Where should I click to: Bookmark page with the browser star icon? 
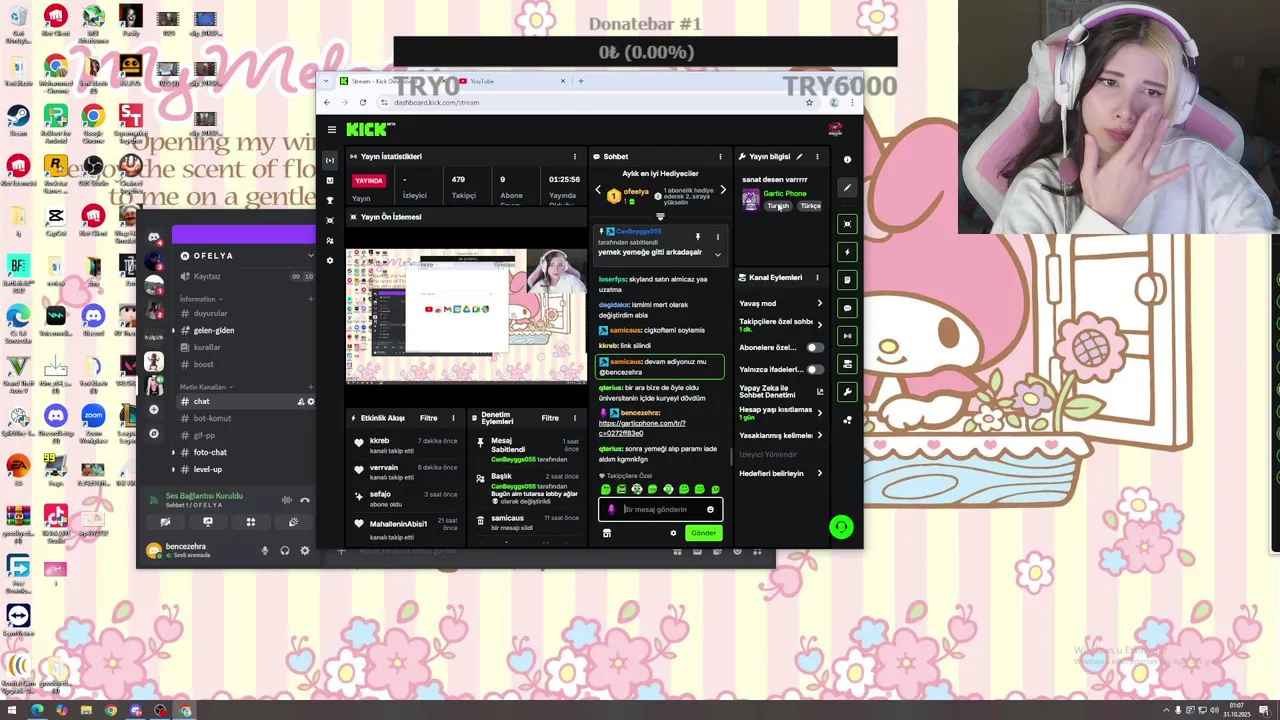point(809,102)
